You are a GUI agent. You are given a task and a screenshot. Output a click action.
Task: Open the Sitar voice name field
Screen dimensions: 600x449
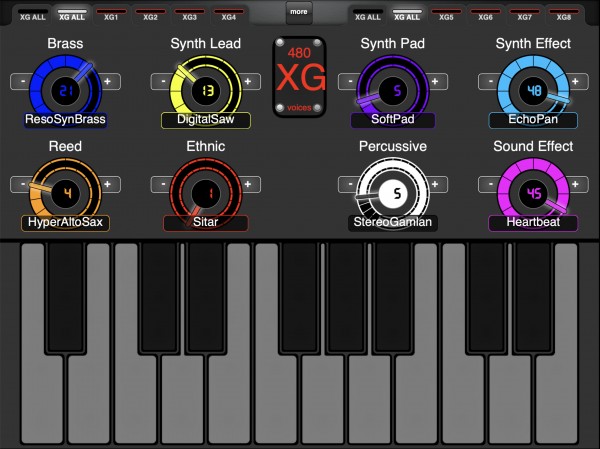206,223
